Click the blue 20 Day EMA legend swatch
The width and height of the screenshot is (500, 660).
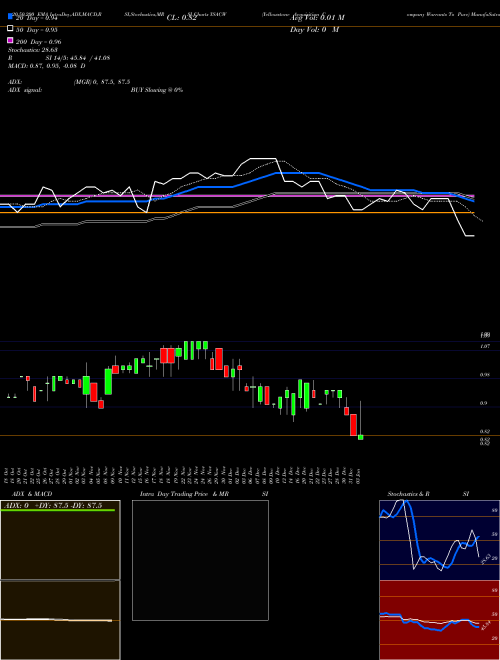(x=10, y=17)
